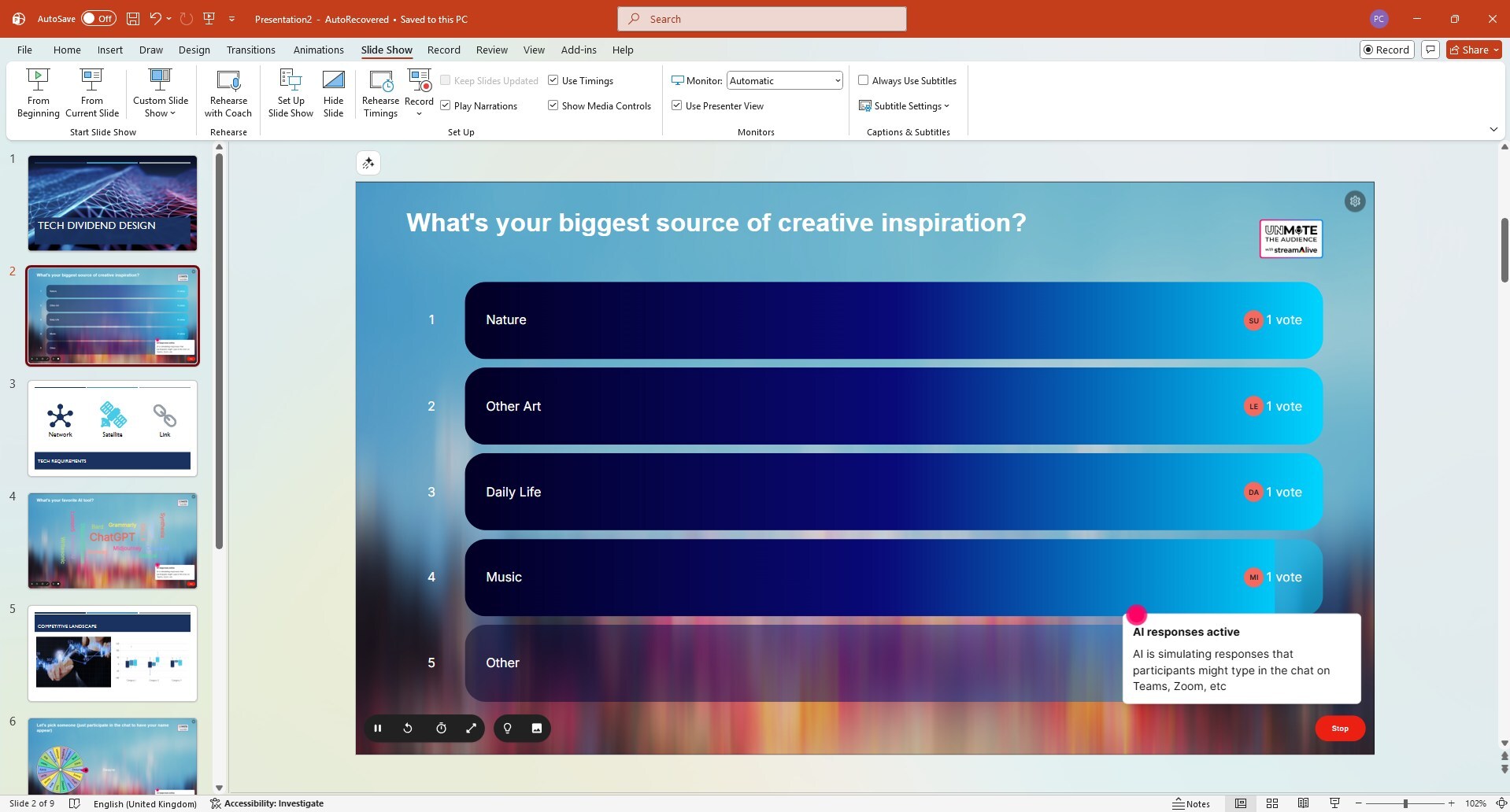Viewport: 1510px width, 812px height.
Task: Click the lightbulb icon on the slide
Action: click(x=508, y=729)
